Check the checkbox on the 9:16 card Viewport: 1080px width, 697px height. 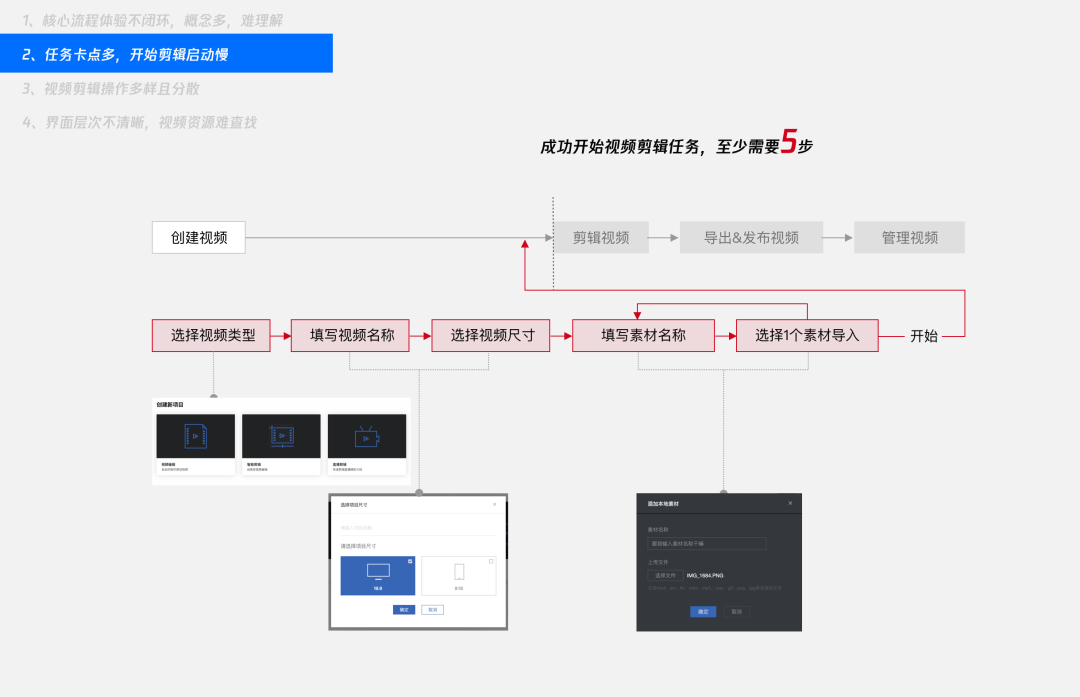[x=491, y=561]
